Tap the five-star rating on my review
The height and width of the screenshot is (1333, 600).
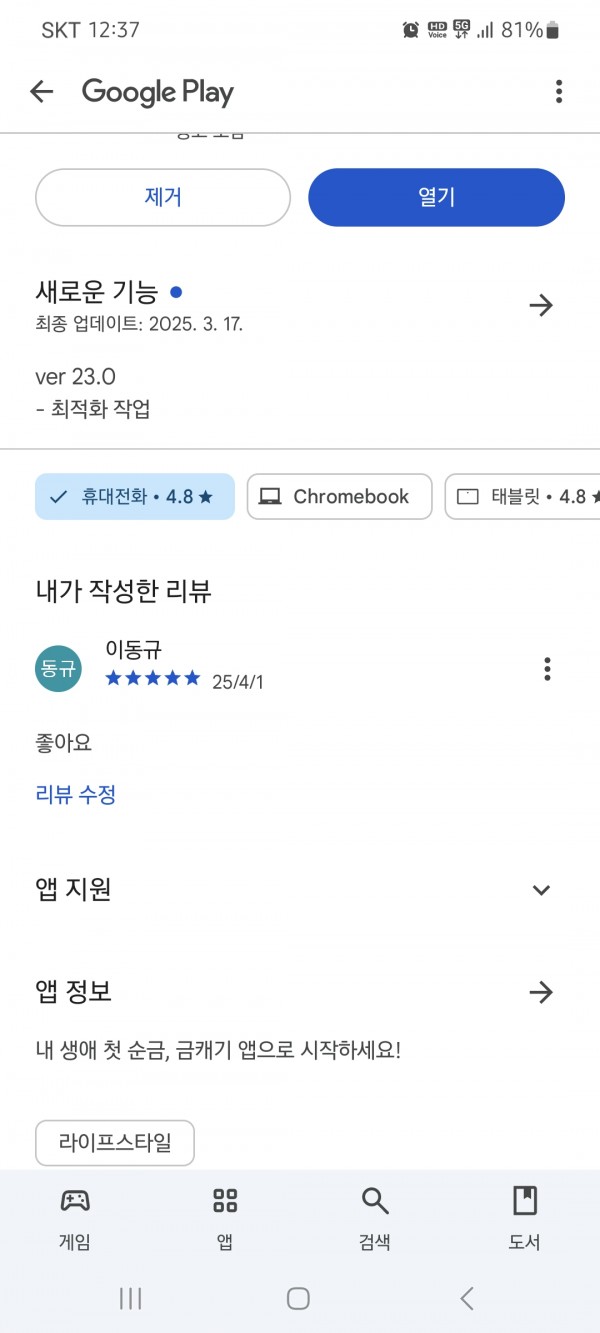coord(153,679)
